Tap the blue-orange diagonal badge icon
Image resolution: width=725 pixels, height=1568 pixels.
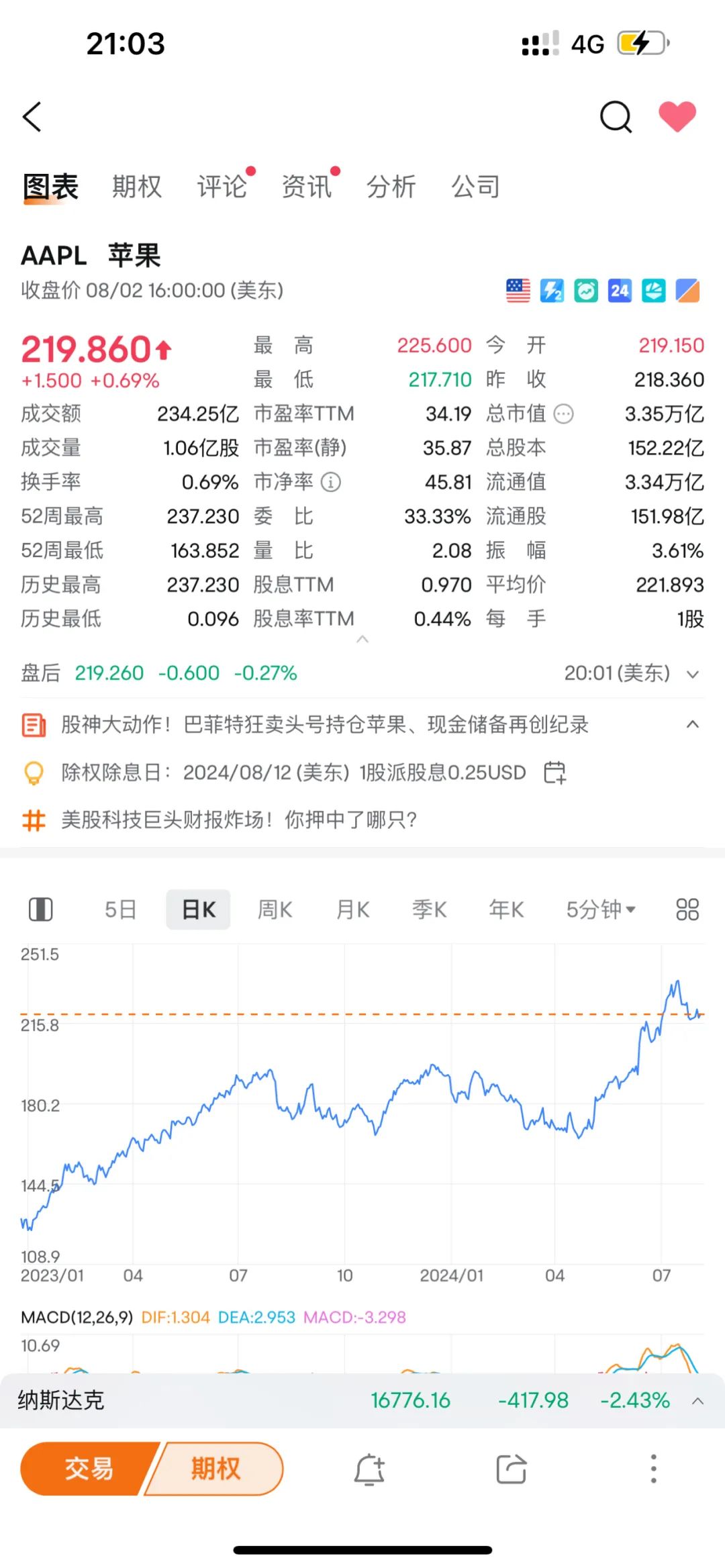click(x=687, y=291)
